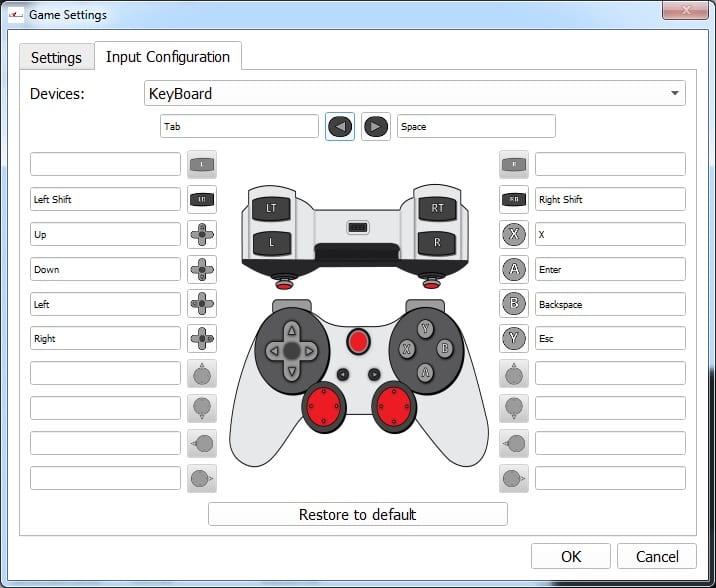Click the right-side stick right icon

point(514,478)
